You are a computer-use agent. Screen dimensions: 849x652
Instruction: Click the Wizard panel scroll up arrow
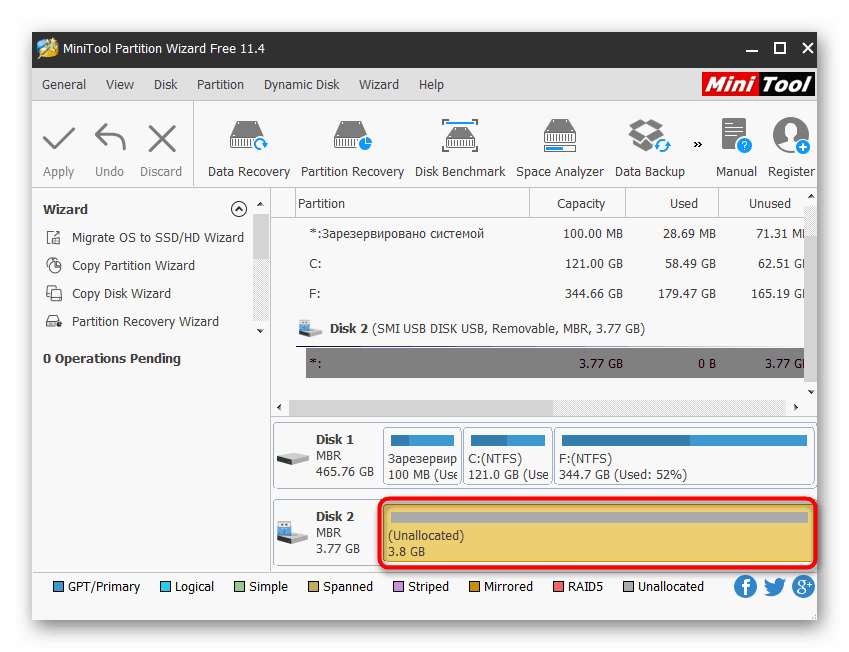[260, 204]
